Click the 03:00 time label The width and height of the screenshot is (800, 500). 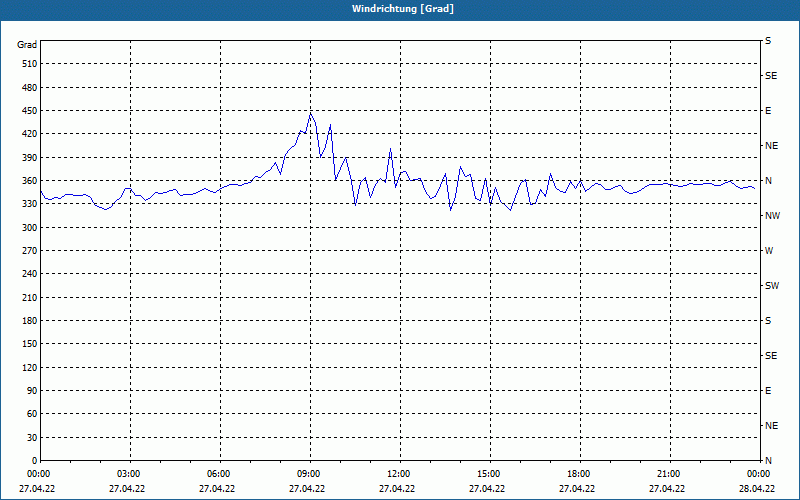coord(128,474)
